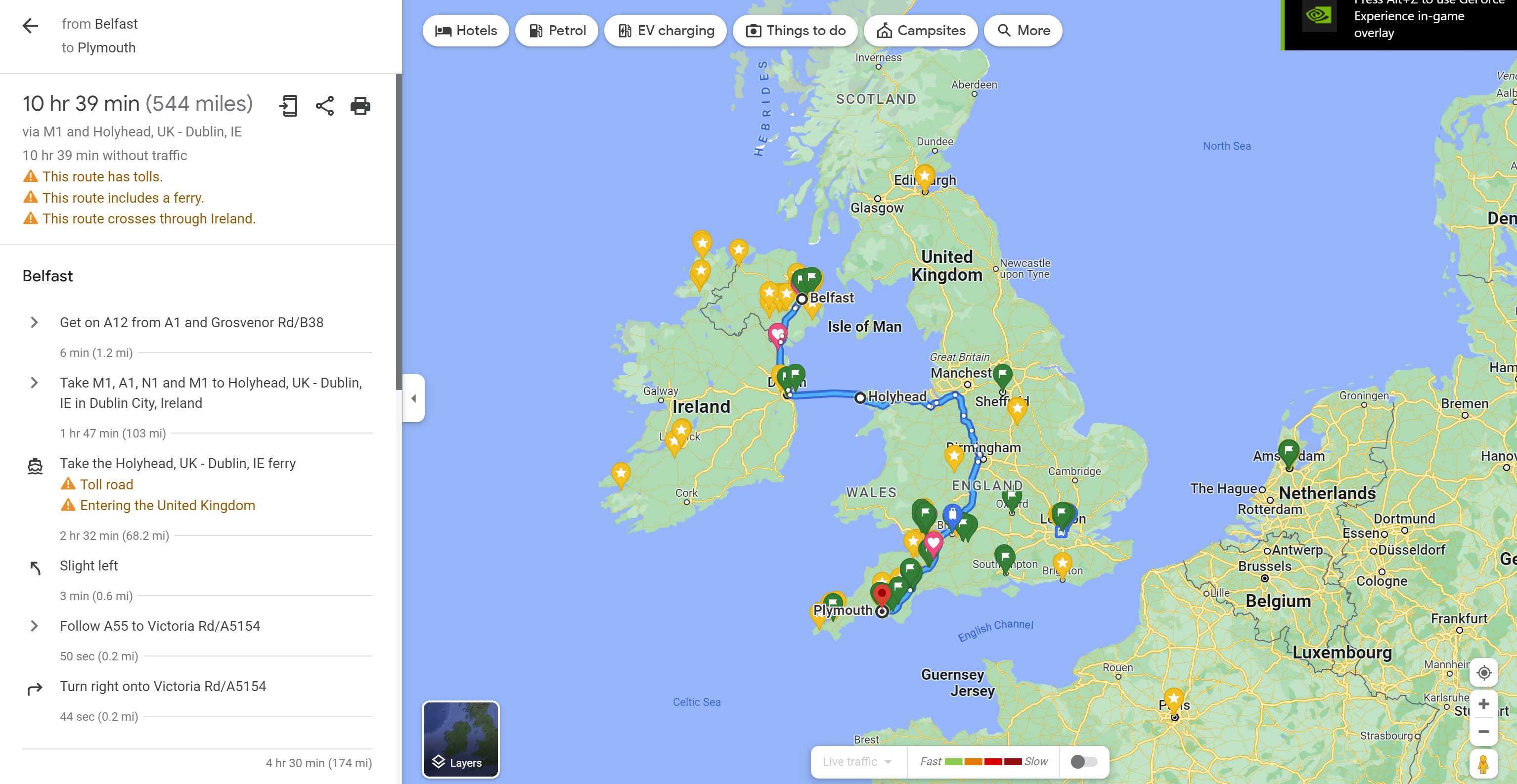Expand the Get on A12 step
Viewport: 1517px width, 784px height.
[x=34, y=322]
